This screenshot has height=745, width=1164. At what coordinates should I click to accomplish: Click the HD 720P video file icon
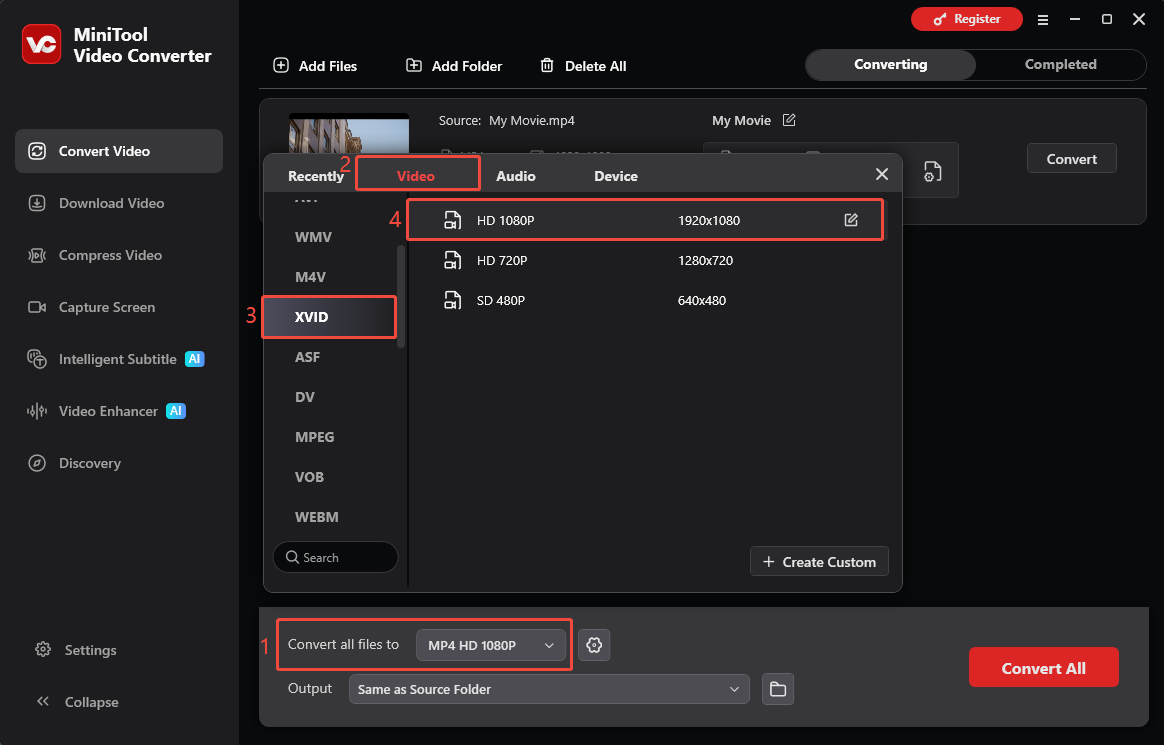pos(452,260)
